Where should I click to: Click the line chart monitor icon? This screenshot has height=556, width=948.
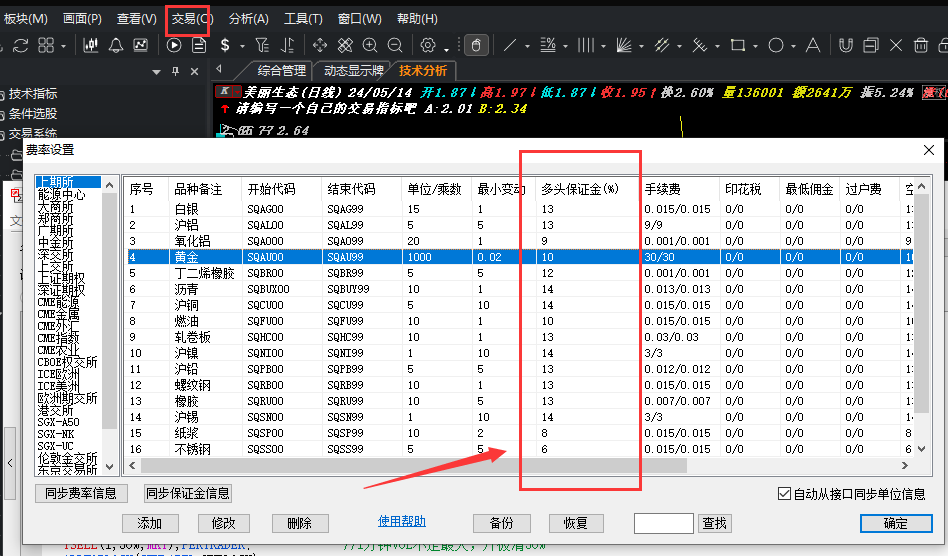coord(140,45)
